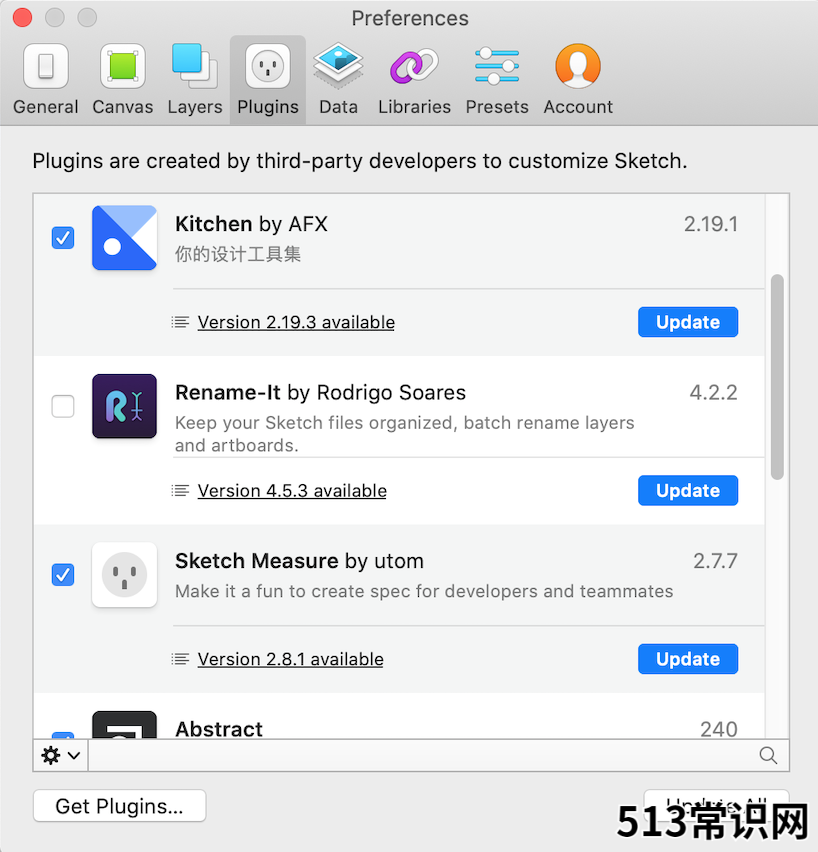This screenshot has height=852, width=818.
Task: Click release notes icon beside Version 2.19.3
Action: click(x=180, y=322)
